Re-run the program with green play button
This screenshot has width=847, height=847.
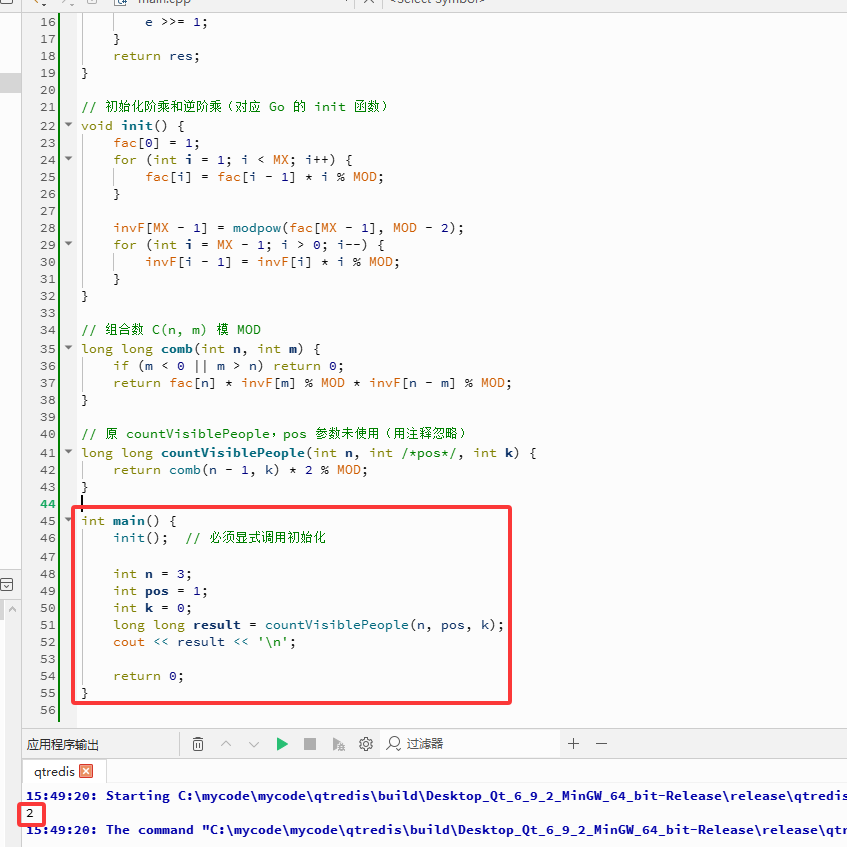click(x=282, y=744)
